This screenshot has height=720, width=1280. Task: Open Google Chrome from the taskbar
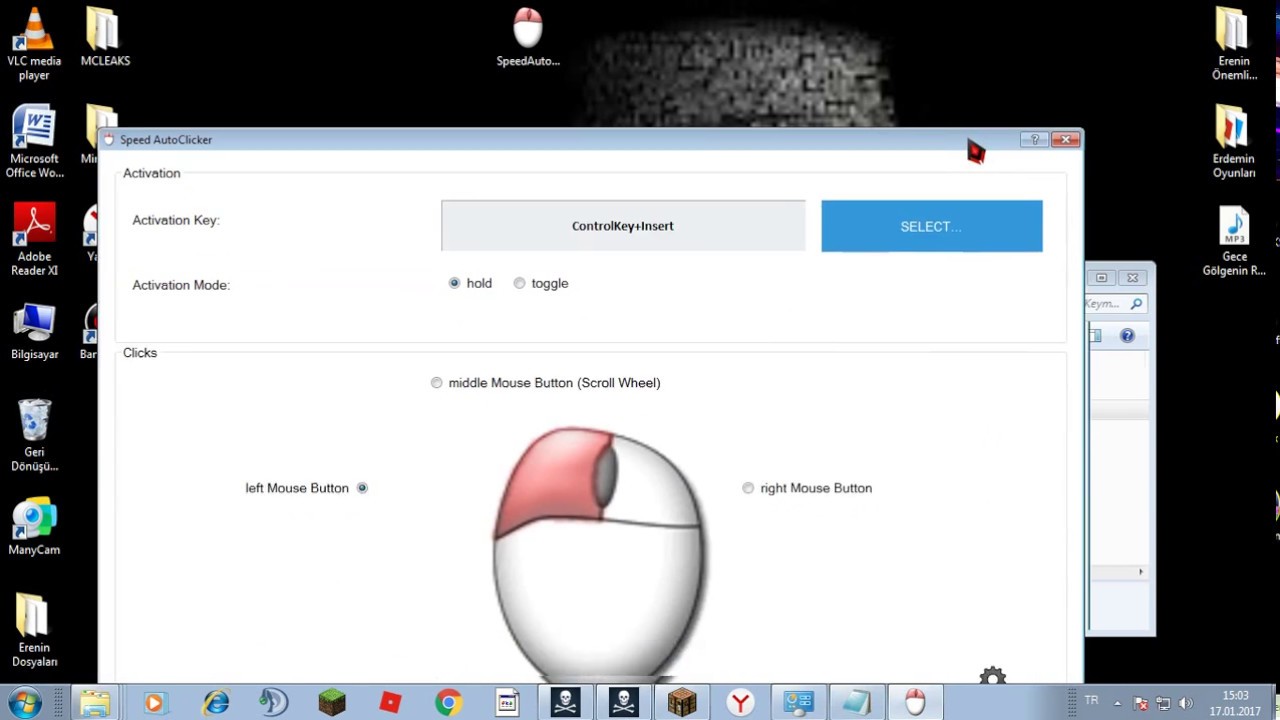pos(447,701)
